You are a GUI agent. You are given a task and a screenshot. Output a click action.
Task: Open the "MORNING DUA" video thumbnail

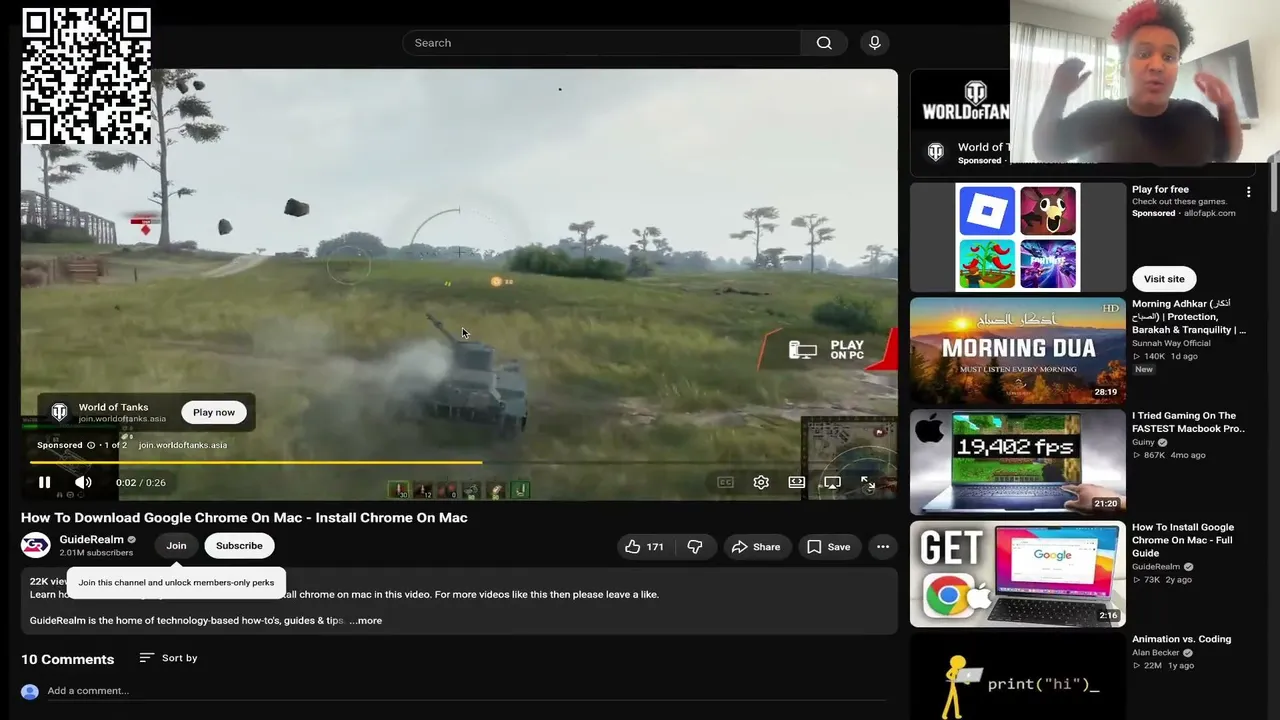(1018, 351)
